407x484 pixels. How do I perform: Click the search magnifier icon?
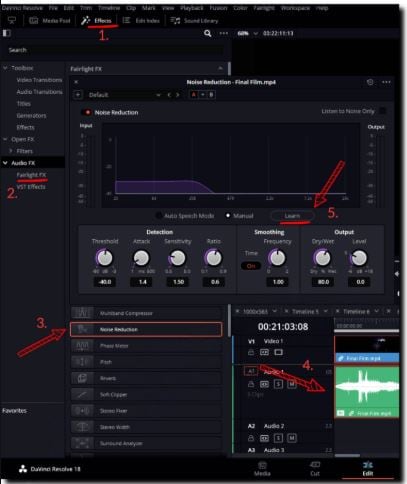tap(208, 33)
